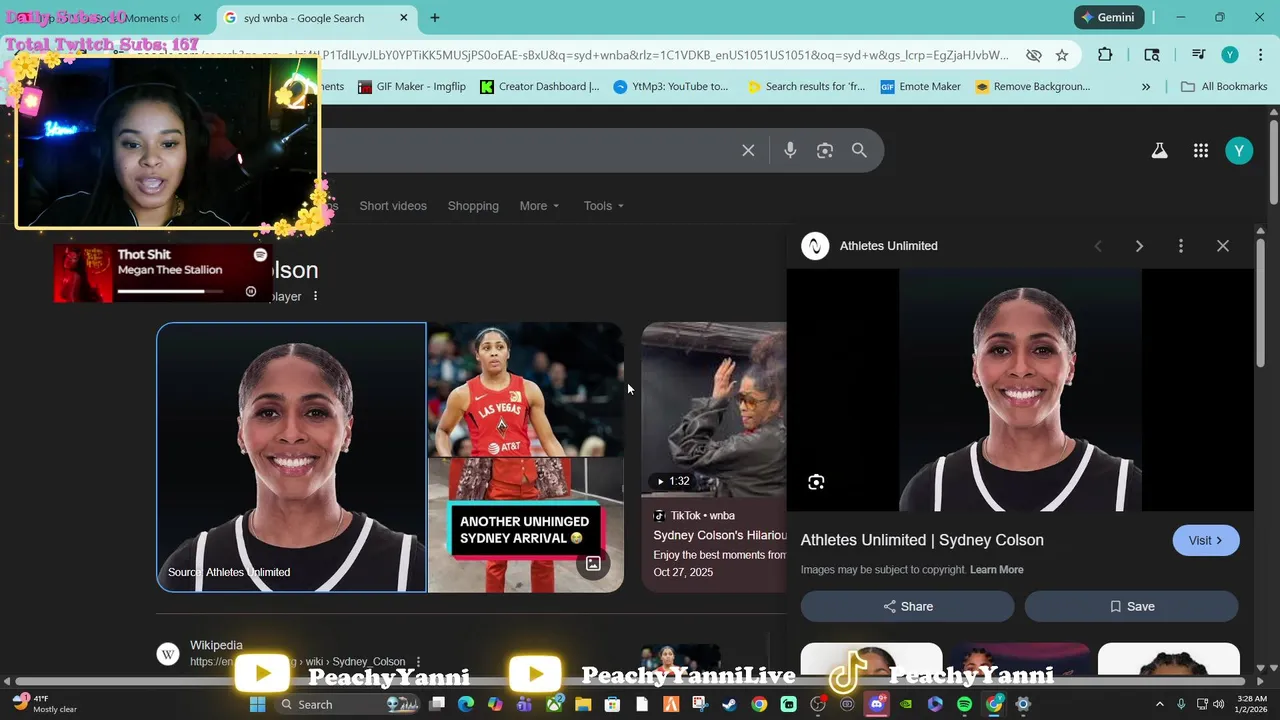Open Creator Dashboard bookmark
Image resolution: width=1280 pixels, height=720 pixels.
pyautogui.click(x=540, y=87)
